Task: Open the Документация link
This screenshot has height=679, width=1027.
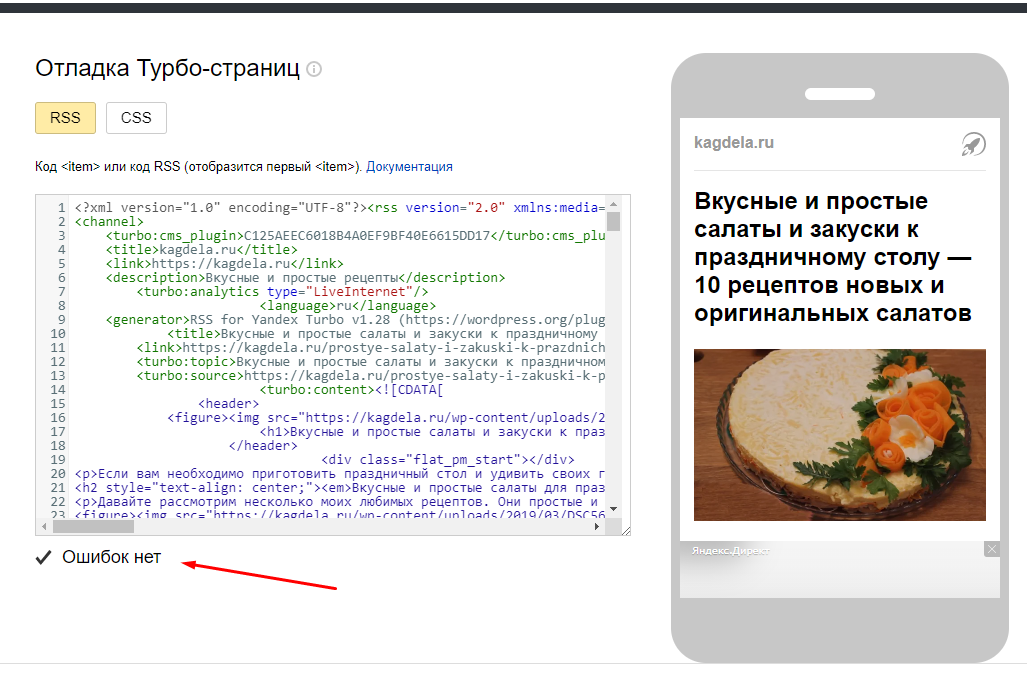Action: (409, 167)
